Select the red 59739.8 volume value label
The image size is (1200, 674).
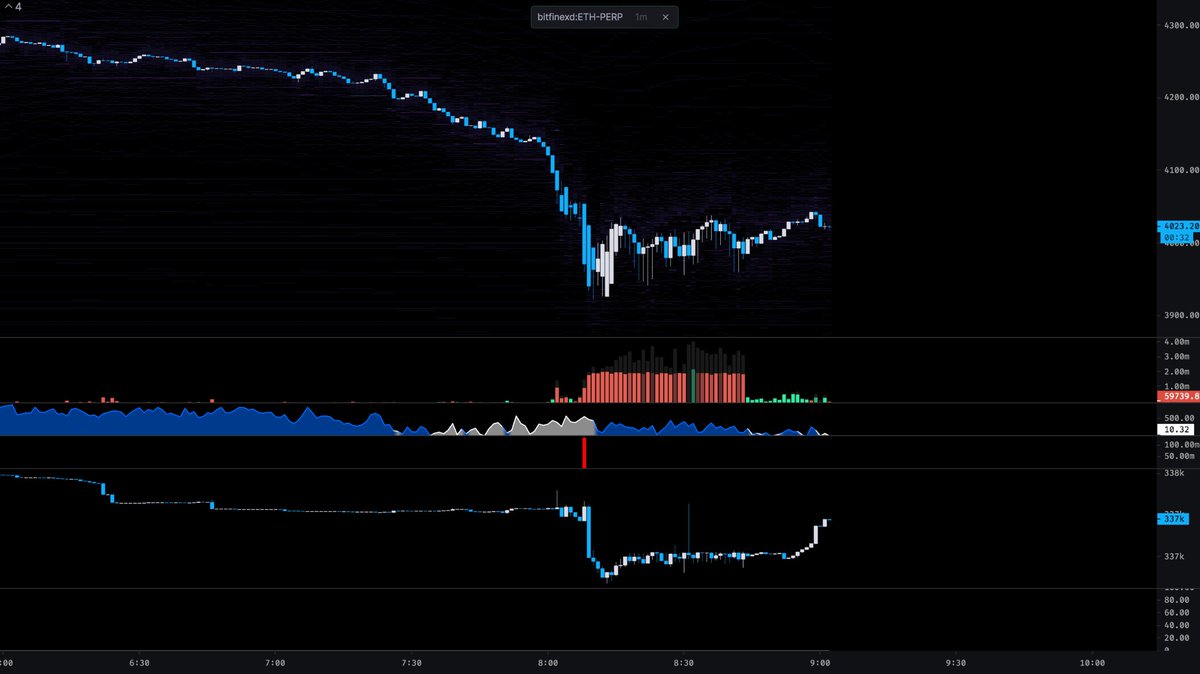(x=1177, y=396)
